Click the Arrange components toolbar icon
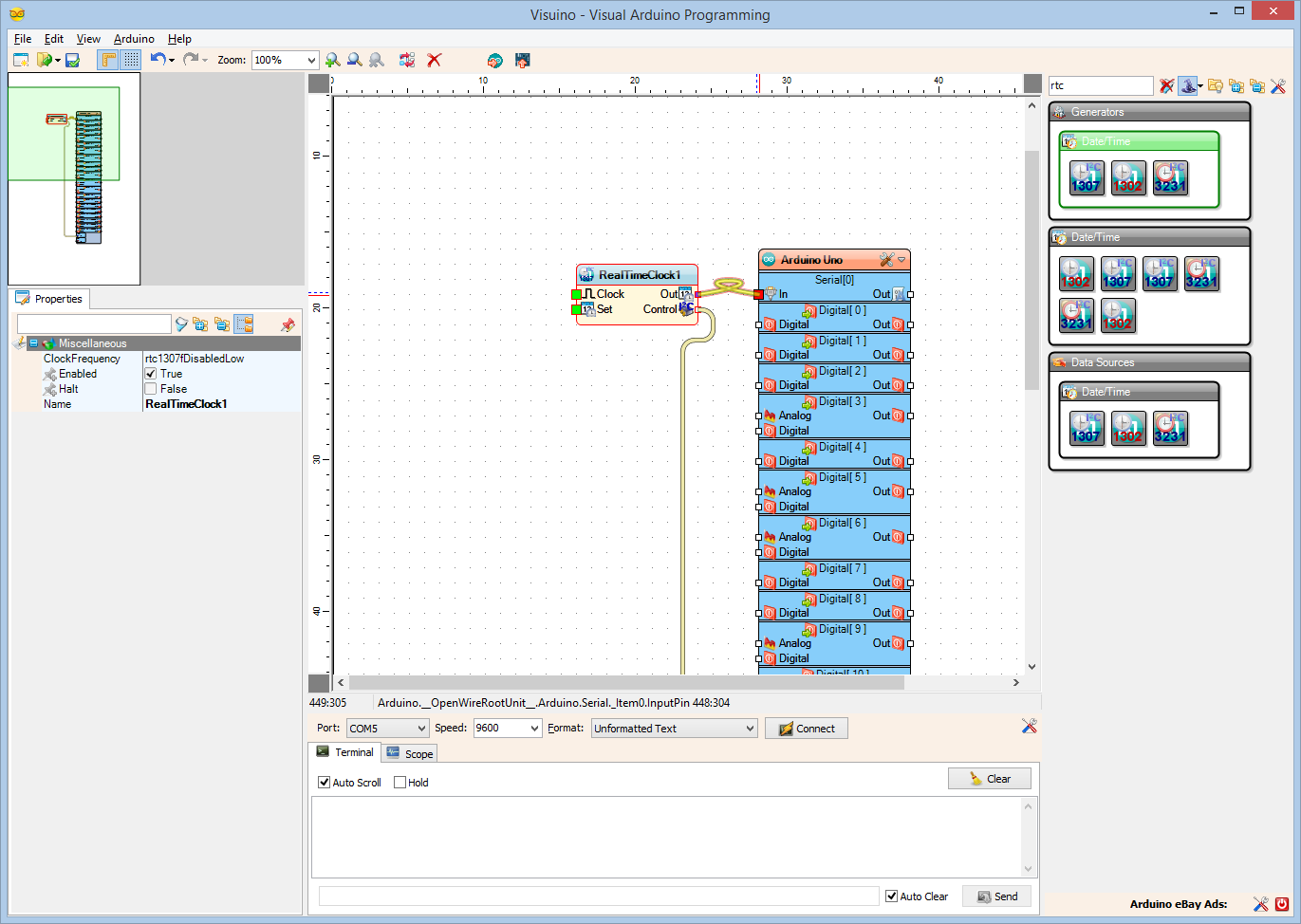This screenshot has height=924, width=1301. (x=407, y=60)
